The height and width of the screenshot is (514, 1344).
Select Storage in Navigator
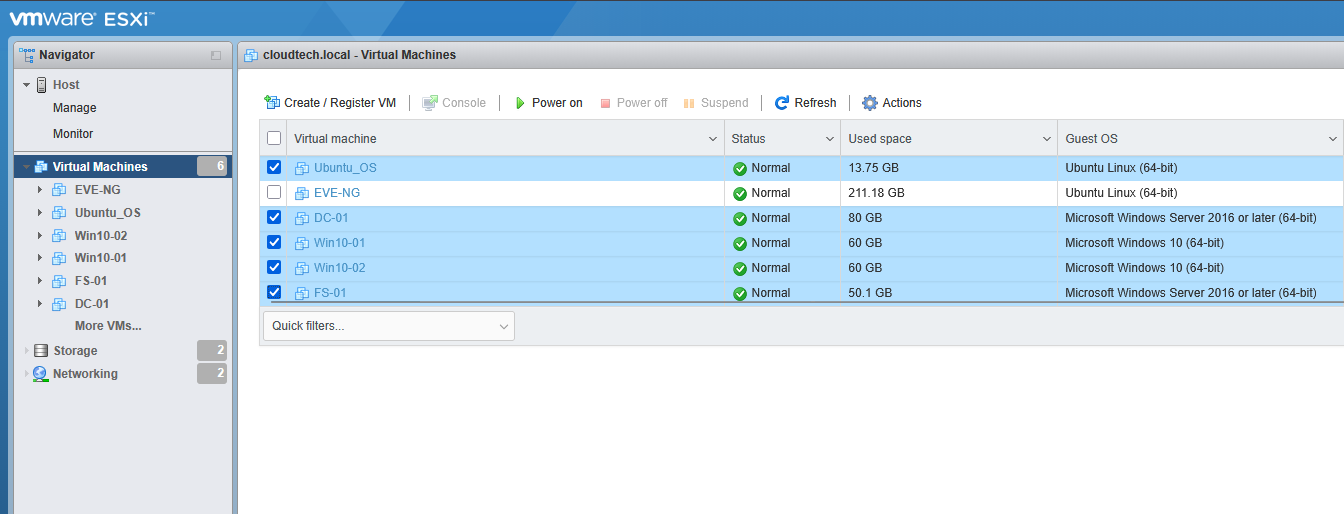click(75, 351)
